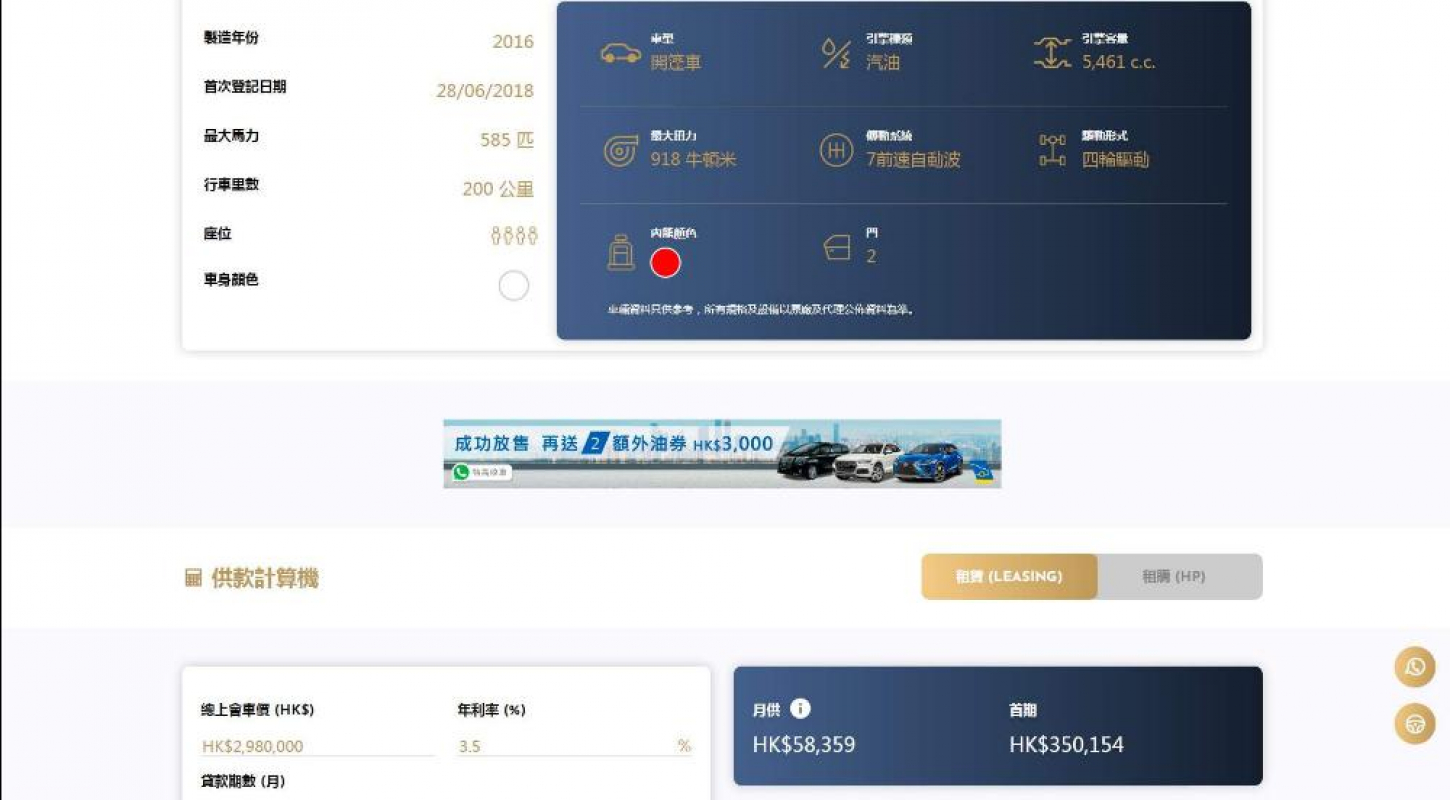The width and height of the screenshot is (1450, 800).
Task: Click the fuel type percent icon
Action: (x=836, y=53)
